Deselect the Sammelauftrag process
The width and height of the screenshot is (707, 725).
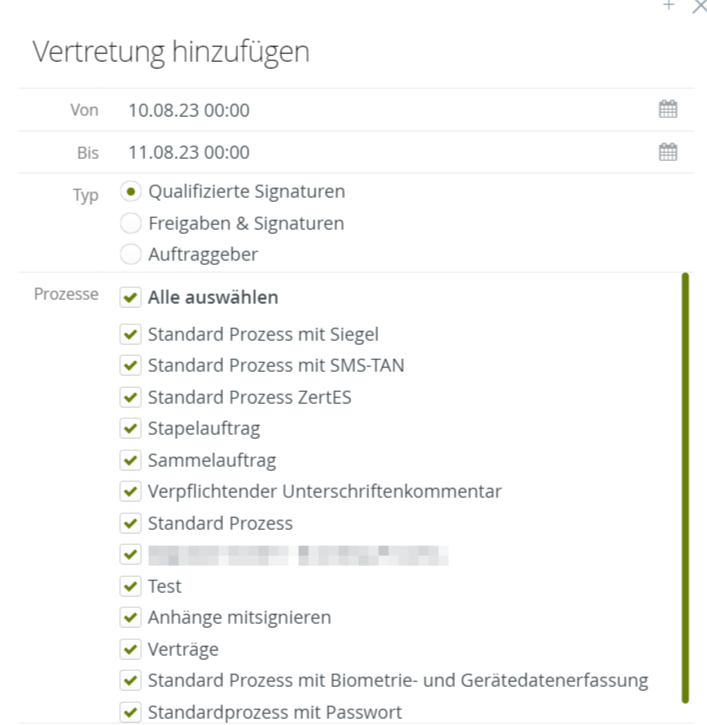point(129,460)
